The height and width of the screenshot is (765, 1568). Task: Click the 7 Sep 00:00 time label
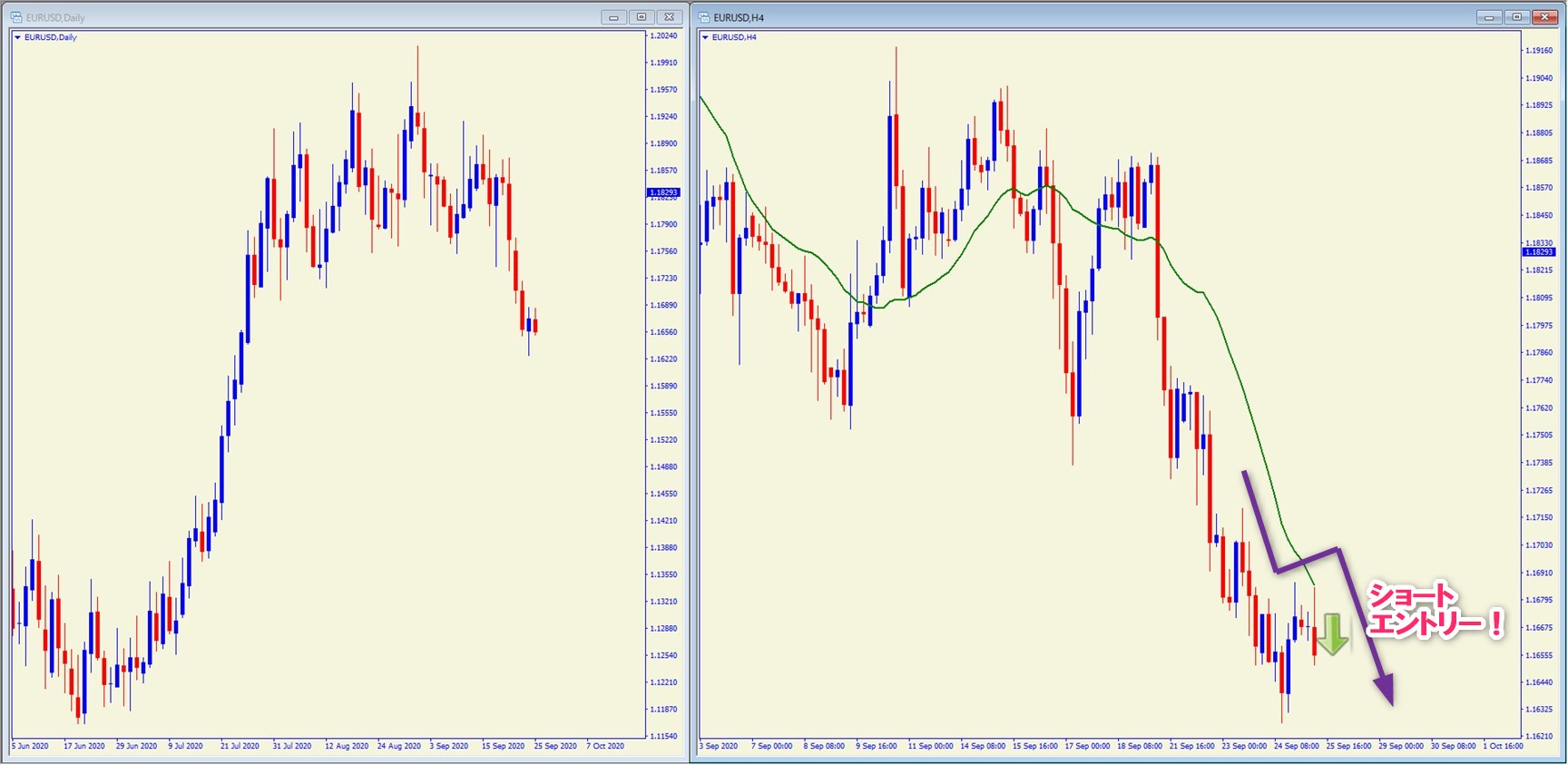coord(771,746)
